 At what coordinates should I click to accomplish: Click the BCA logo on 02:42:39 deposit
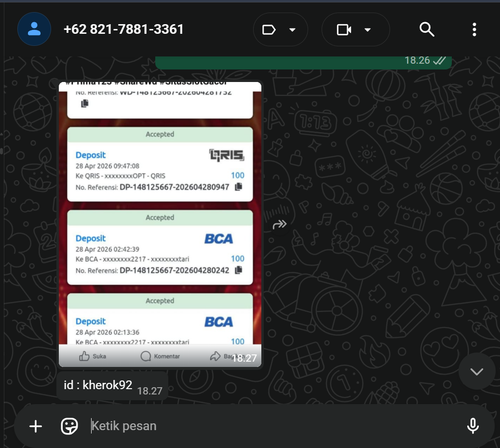point(219,239)
